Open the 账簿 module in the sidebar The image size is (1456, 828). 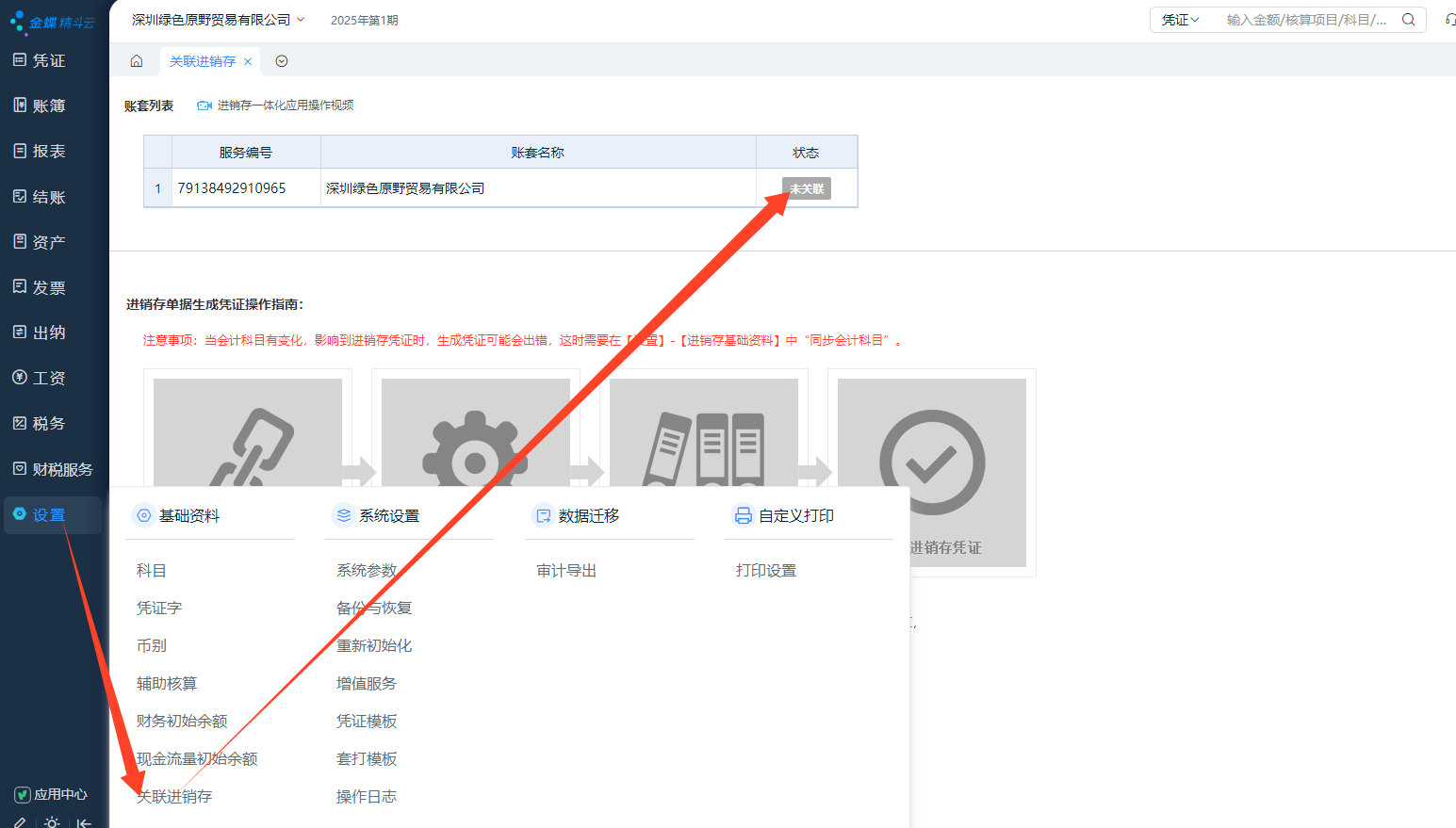[x=51, y=106]
